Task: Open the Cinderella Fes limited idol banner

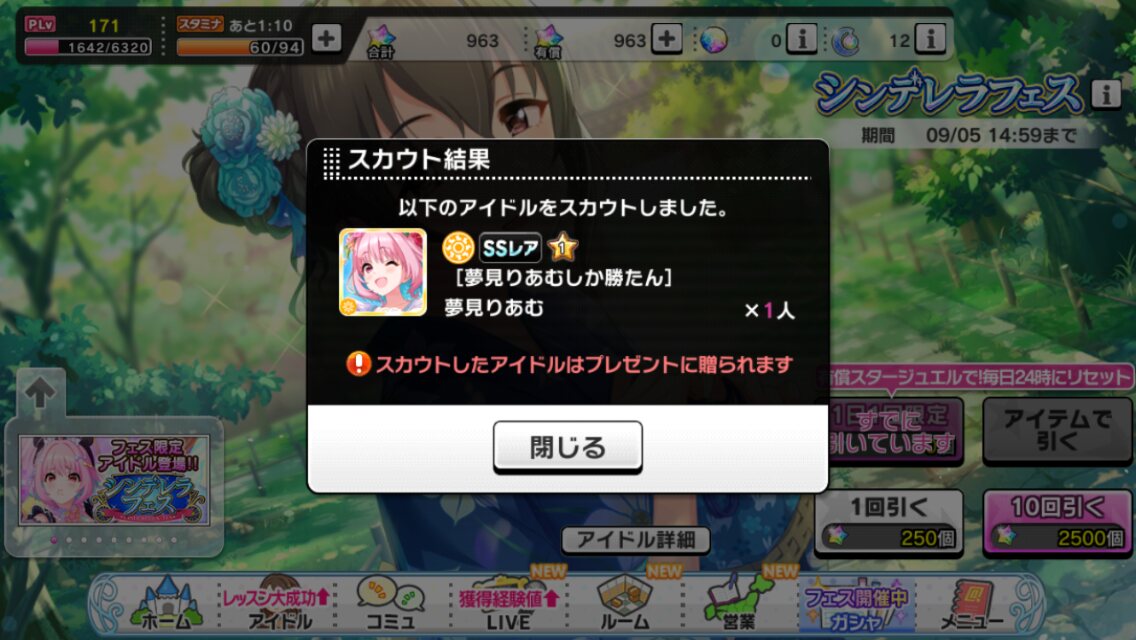Action: coord(114,480)
